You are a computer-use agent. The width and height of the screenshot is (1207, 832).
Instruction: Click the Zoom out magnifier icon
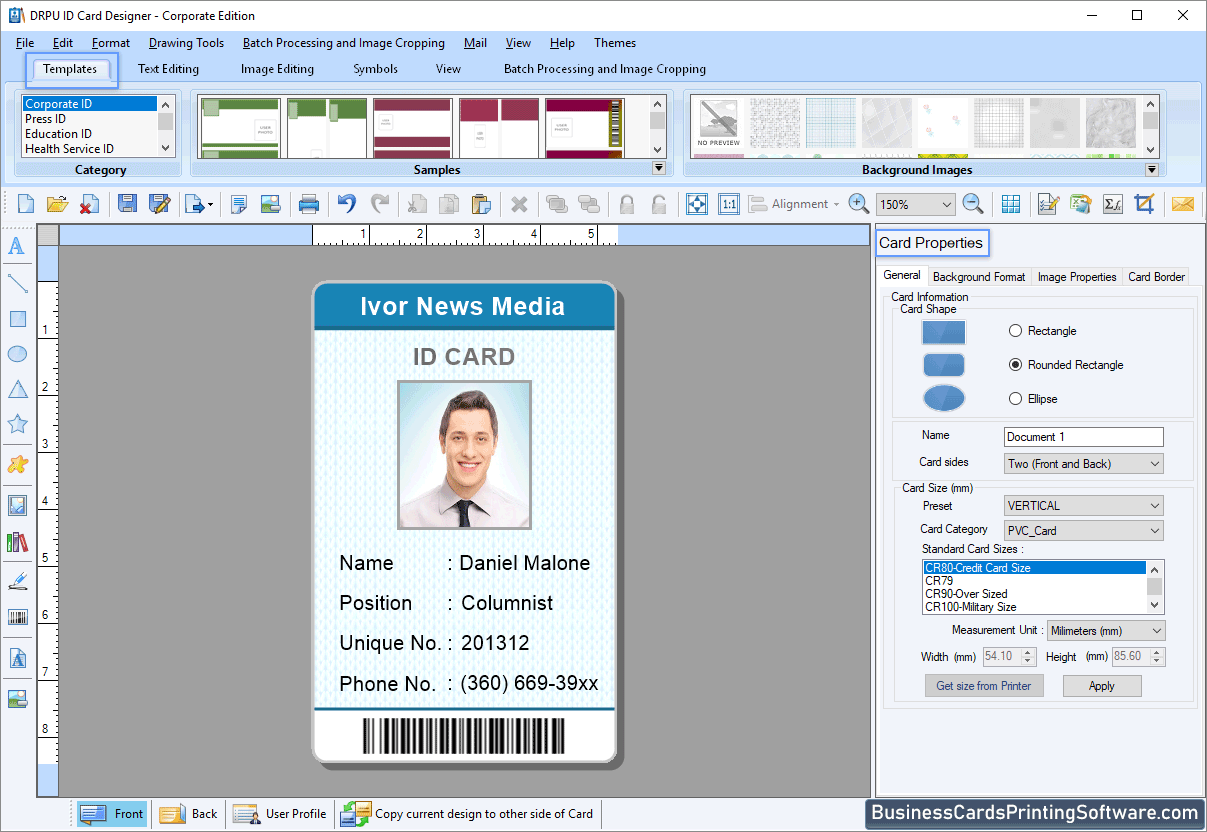(973, 204)
